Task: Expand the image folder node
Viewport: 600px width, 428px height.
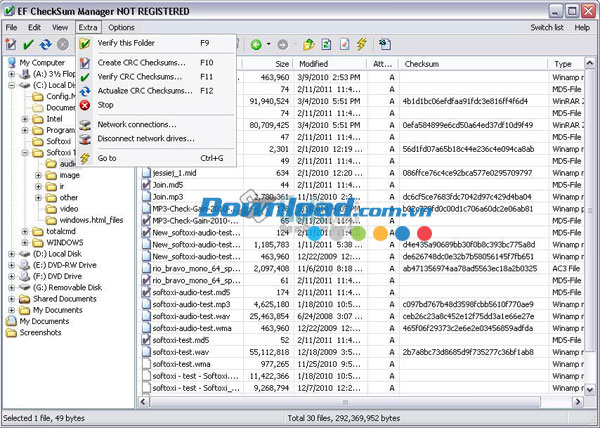Action: point(38,175)
